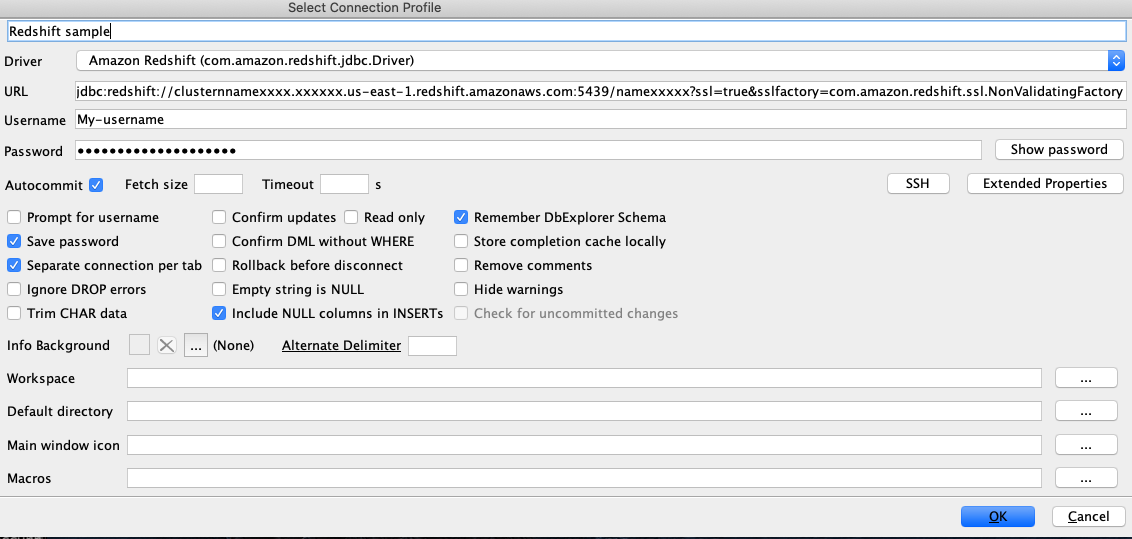The width and height of the screenshot is (1132, 539).
Task: Click the Alternate Delimiter link
Action: click(x=341, y=345)
